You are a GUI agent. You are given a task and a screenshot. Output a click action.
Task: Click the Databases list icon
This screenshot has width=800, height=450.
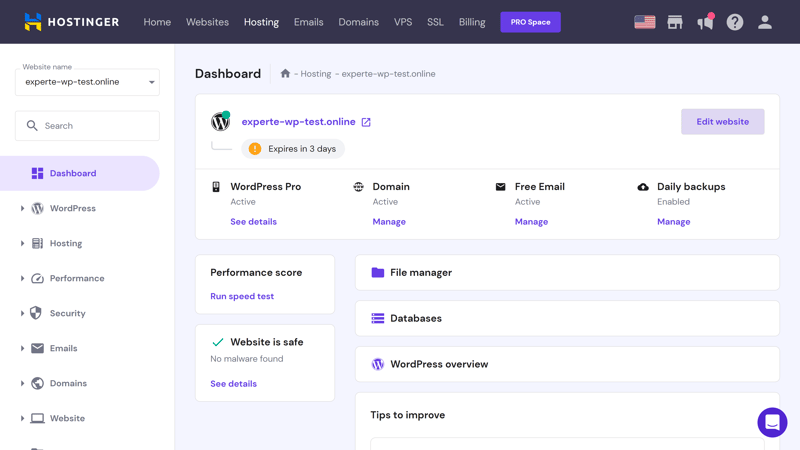coord(378,318)
